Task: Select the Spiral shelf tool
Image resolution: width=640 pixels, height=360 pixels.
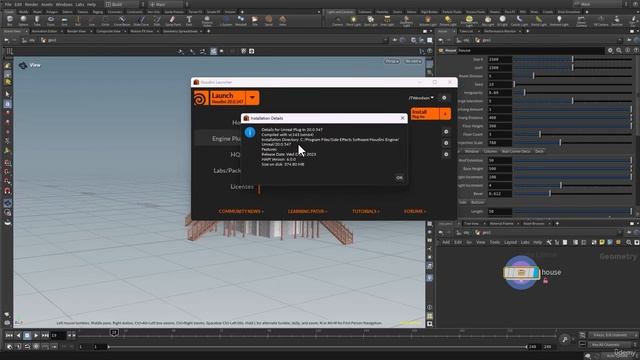Action: click(x=269, y=20)
